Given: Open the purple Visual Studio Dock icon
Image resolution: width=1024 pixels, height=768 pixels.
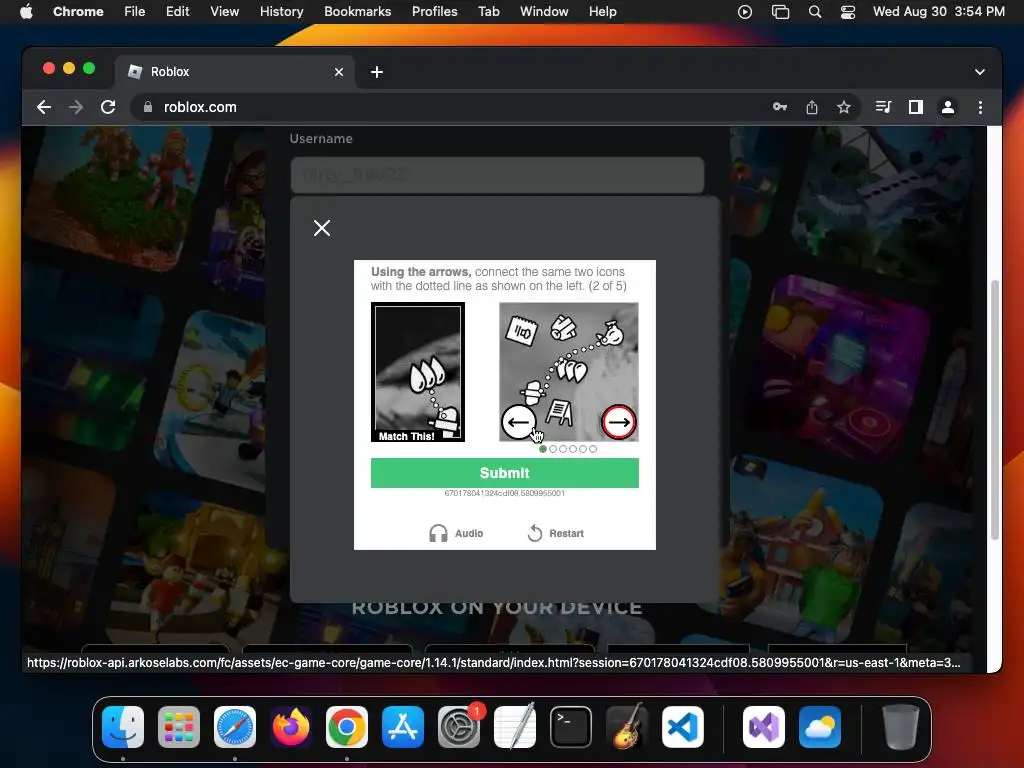Looking at the screenshot, I should pyautogui.click(x=763, y=727).
